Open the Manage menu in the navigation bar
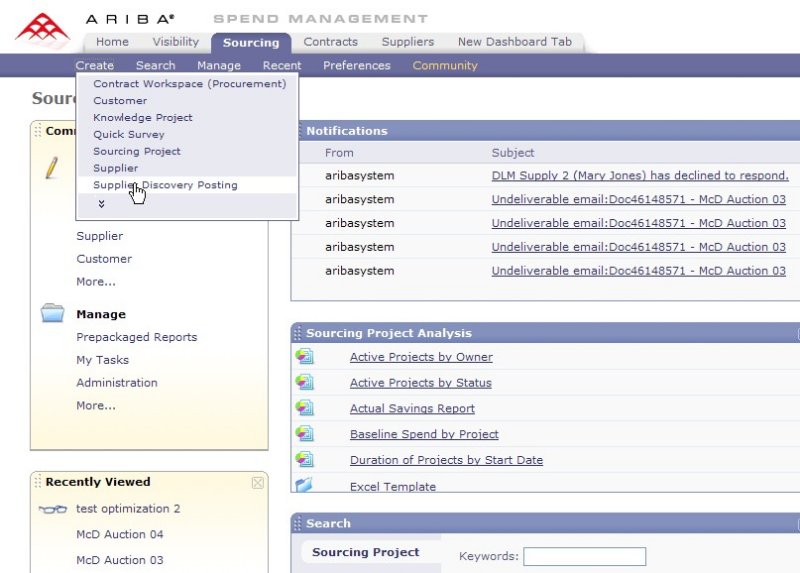 click(x=219, y=65)
